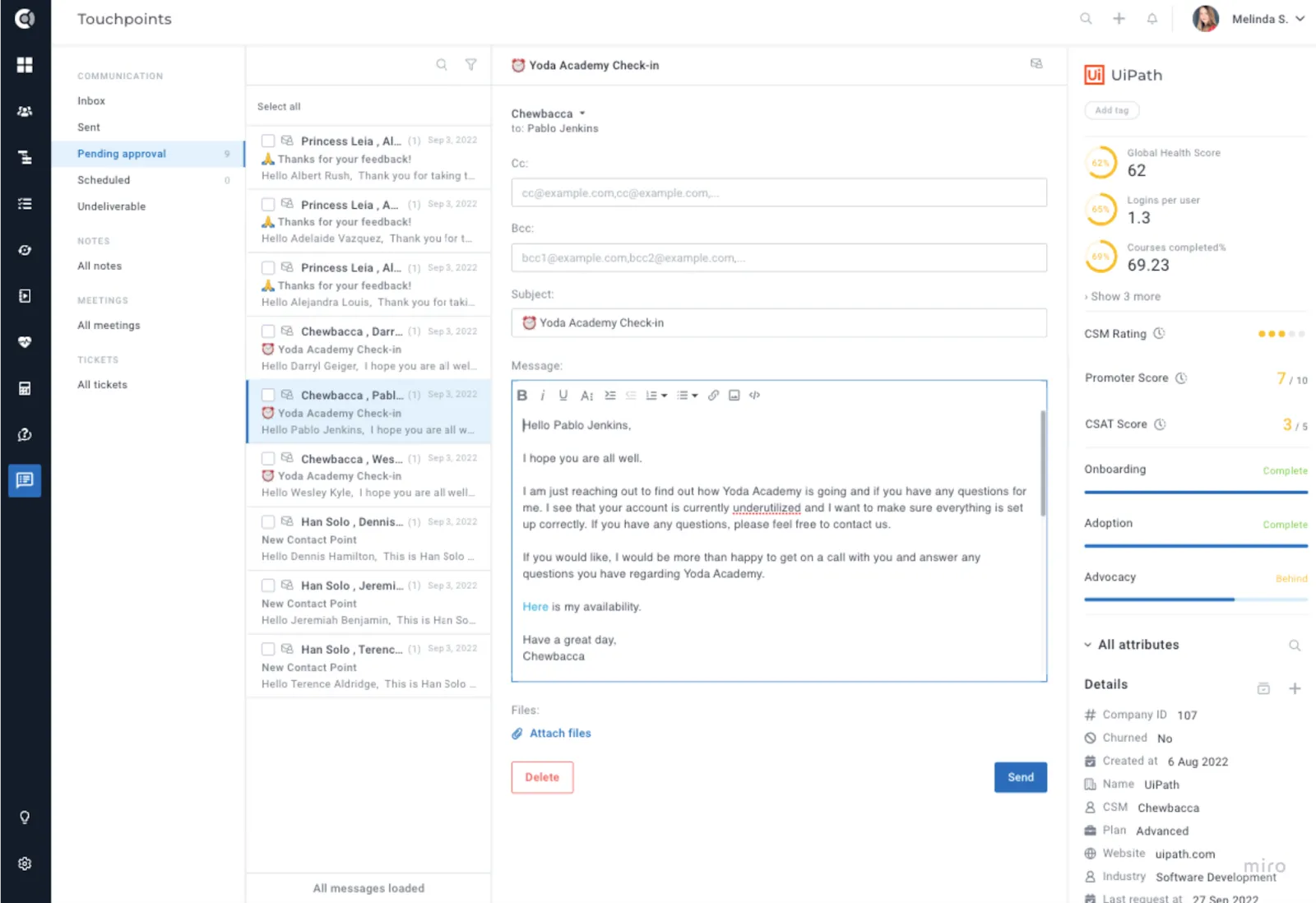
Task: Apply underline formatting in message editor
Action: point(563,396)
